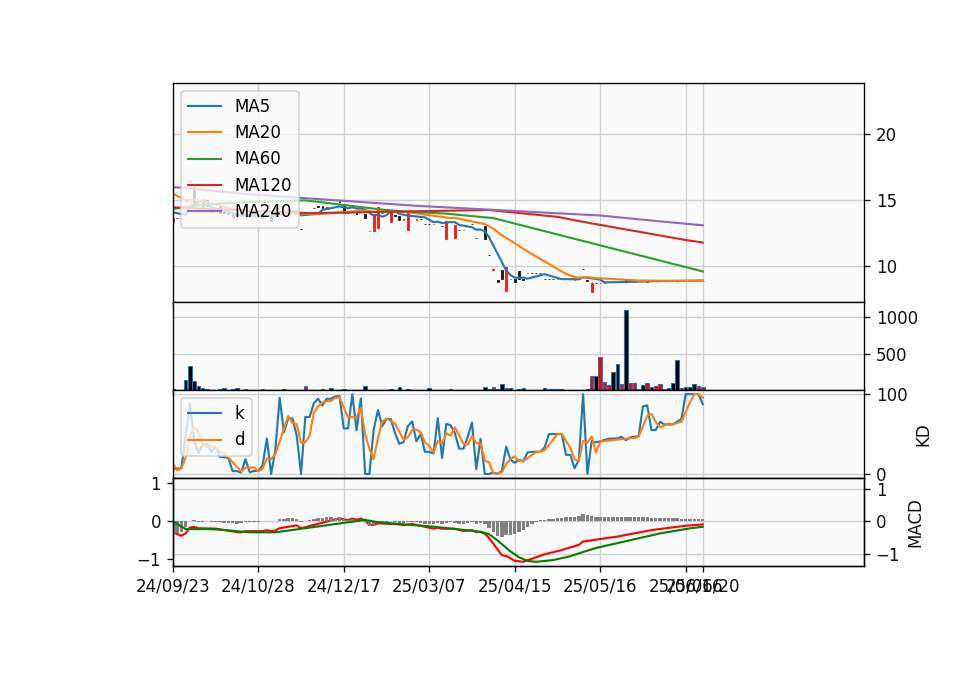Image resolution: width=960 pixels, height=690 pixels.
Task: Click the purple MA240 line swatch in legend
Action: [204, 211]
